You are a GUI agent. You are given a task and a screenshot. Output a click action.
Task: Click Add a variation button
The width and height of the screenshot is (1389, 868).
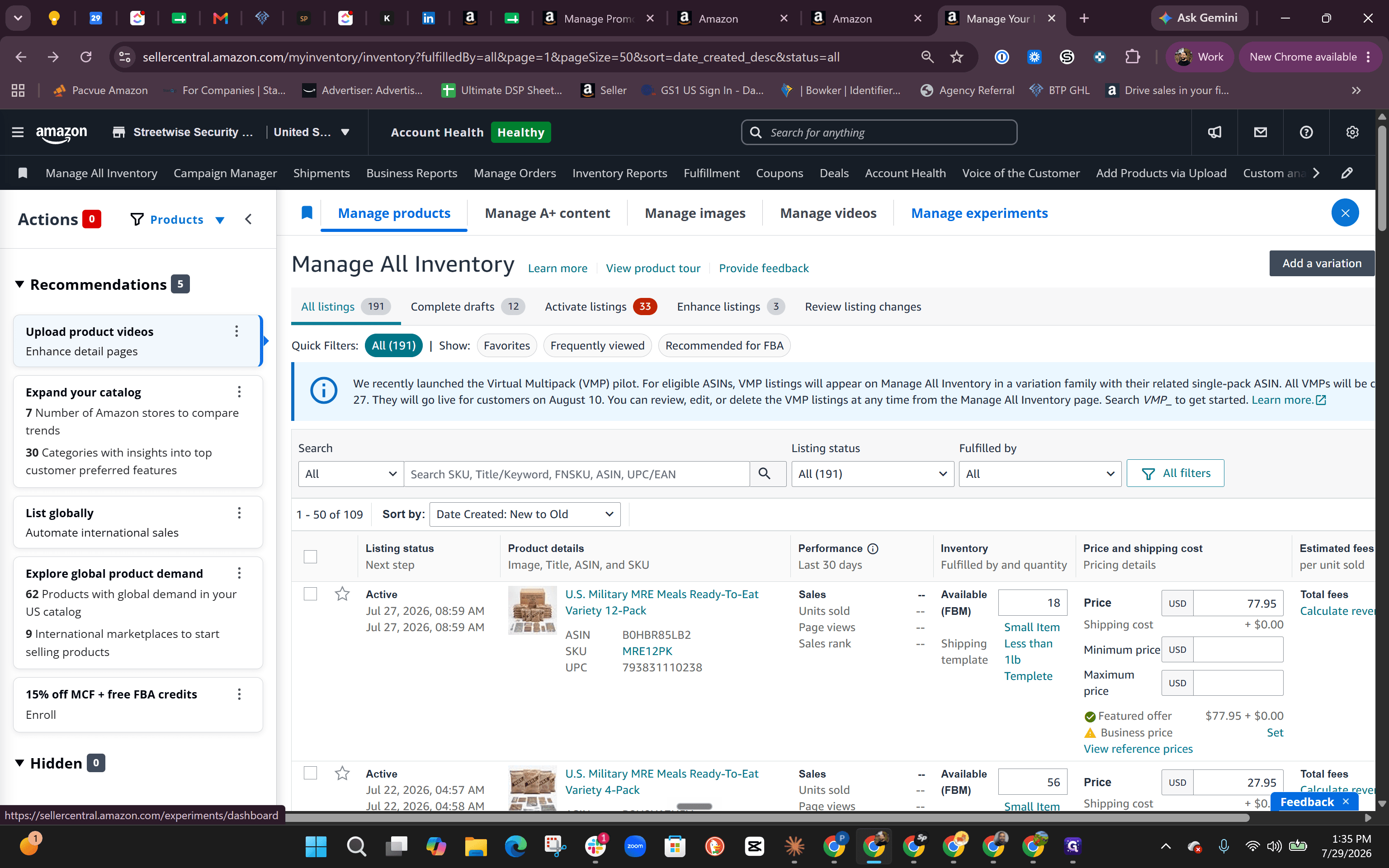[x=1322, y=263]
